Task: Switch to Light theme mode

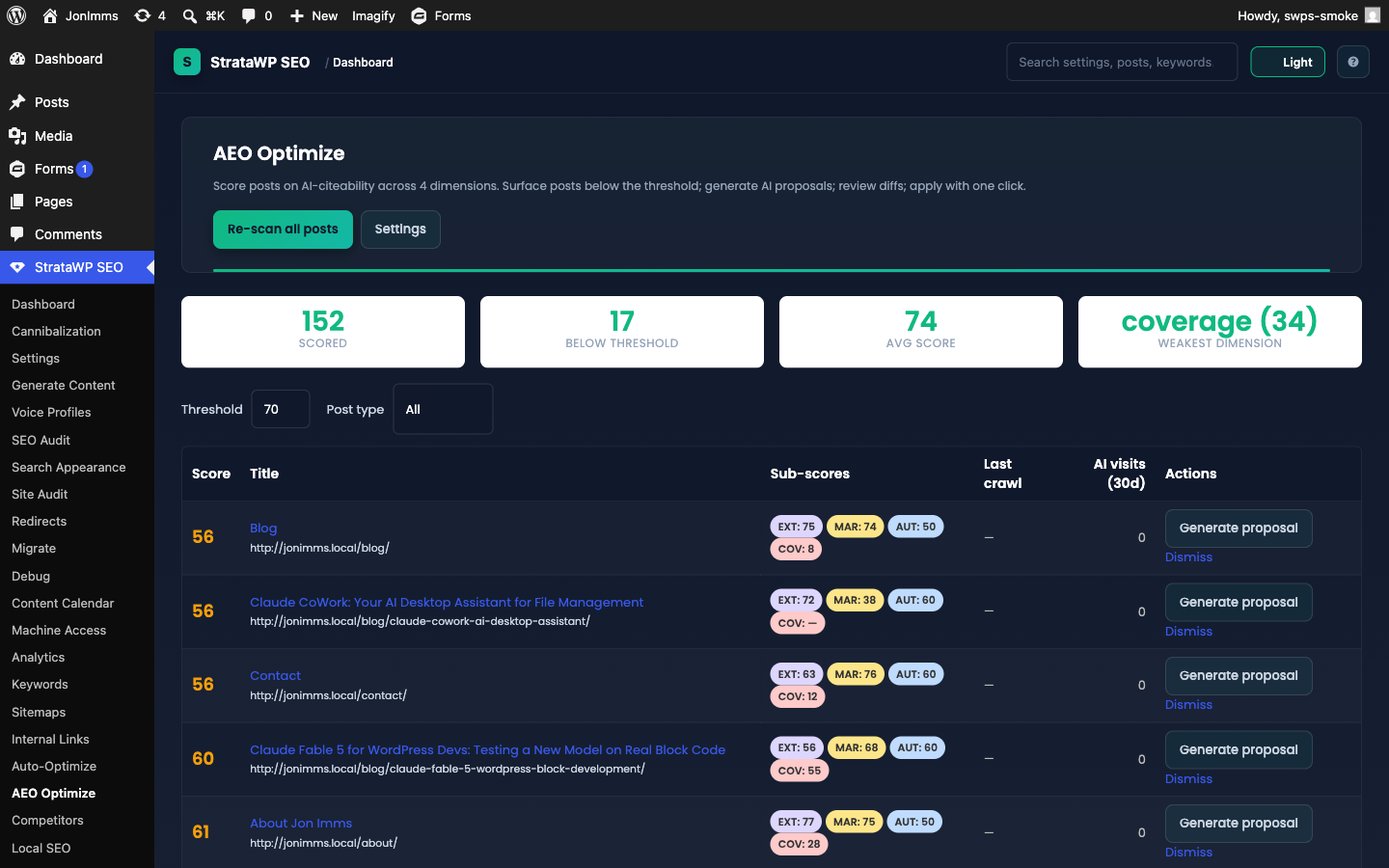Action: point(1288,62)
